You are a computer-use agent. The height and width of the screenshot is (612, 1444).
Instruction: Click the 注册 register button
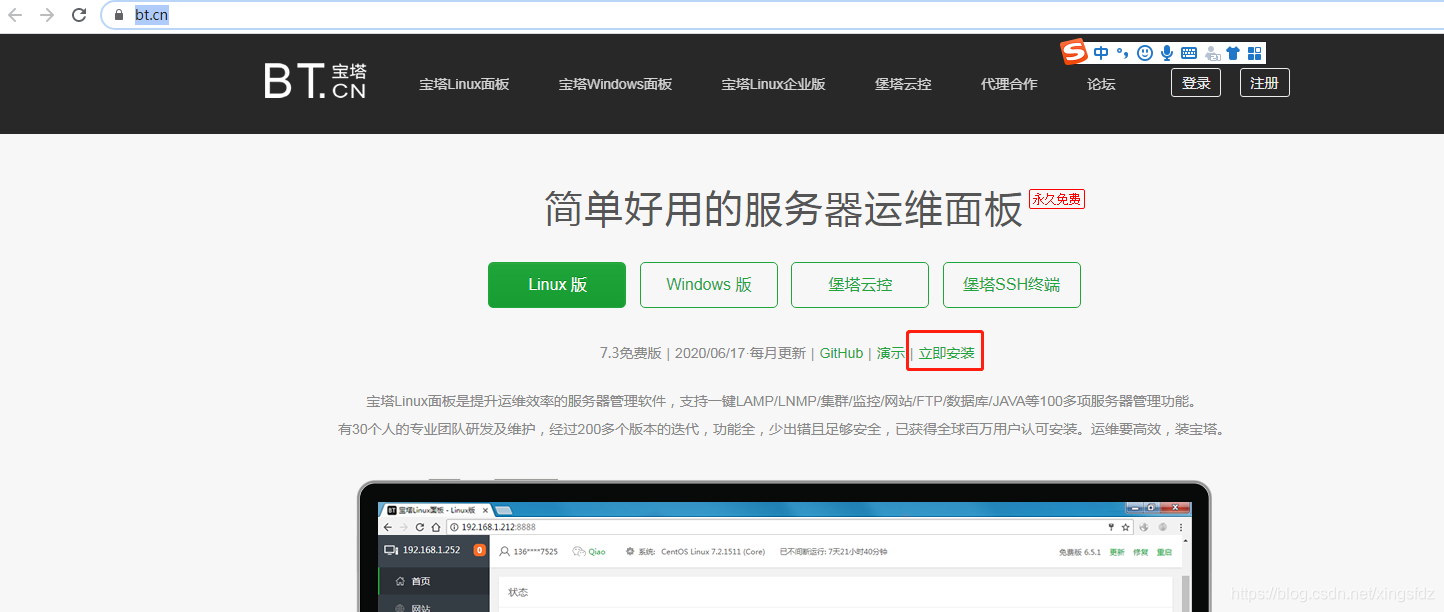pyautogui.click(x=1265, y=83)
